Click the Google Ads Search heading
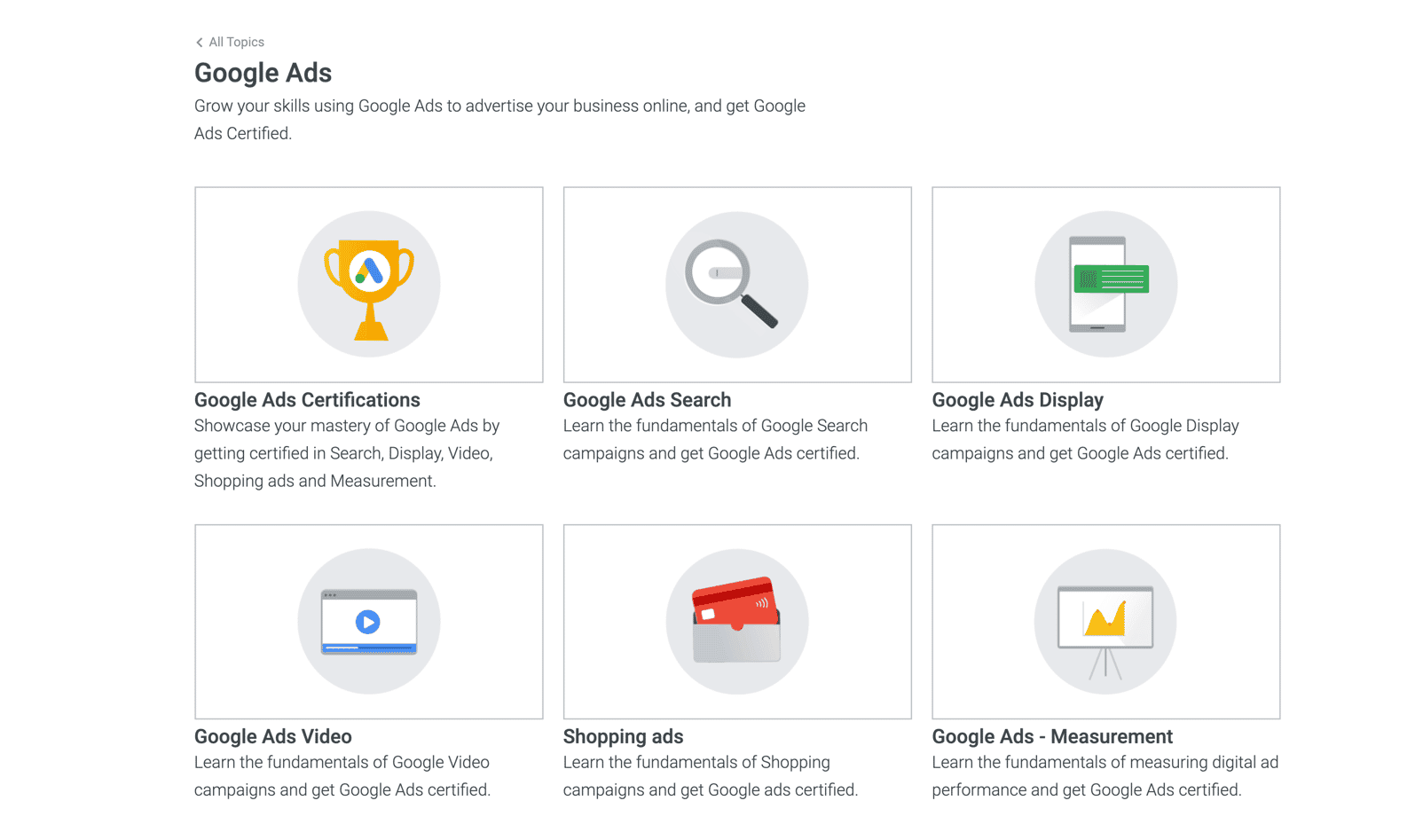The height and width of the screenshot is (840, 1423). click(647, 400)
